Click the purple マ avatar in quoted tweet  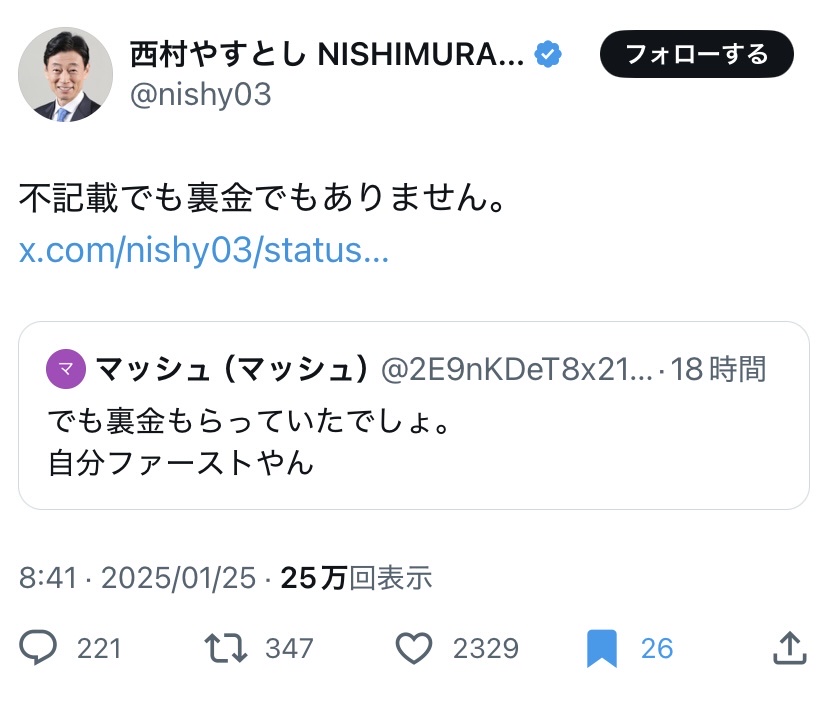point(66,369)
